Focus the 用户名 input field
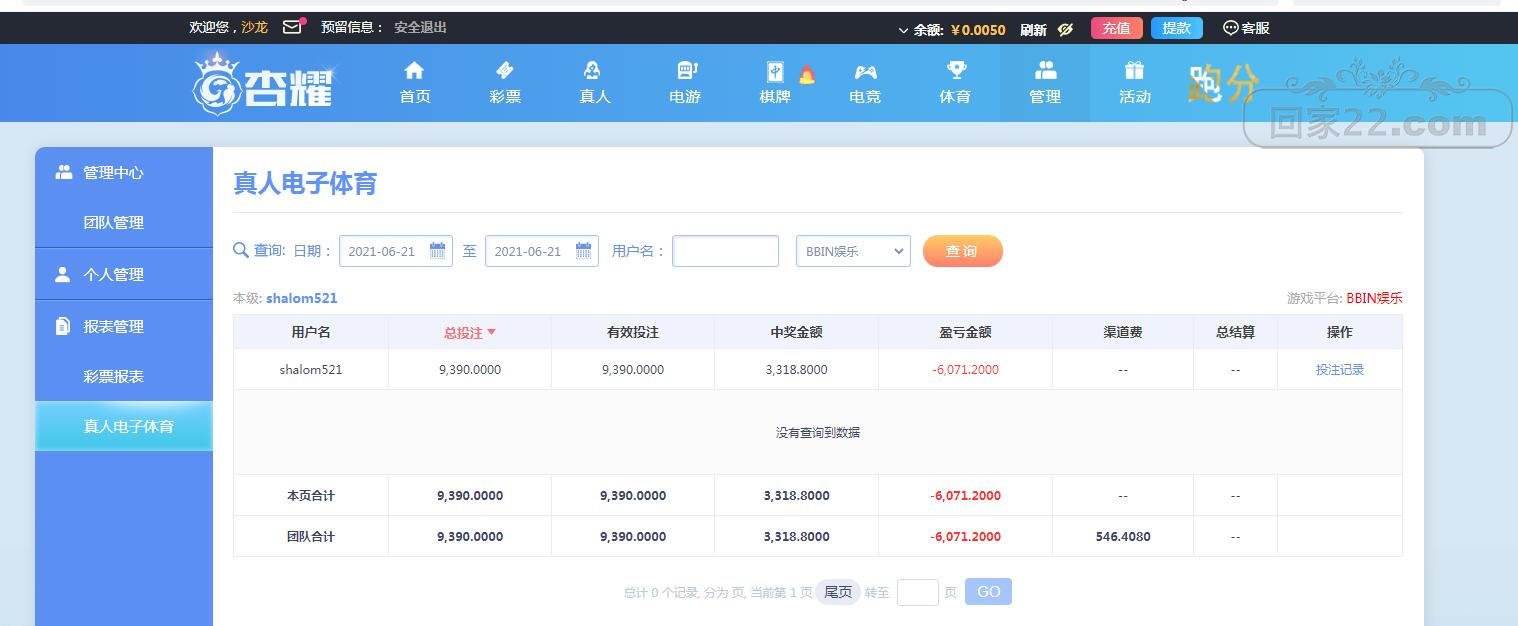Screen dimensions: 1518x626 coord(725,251)
